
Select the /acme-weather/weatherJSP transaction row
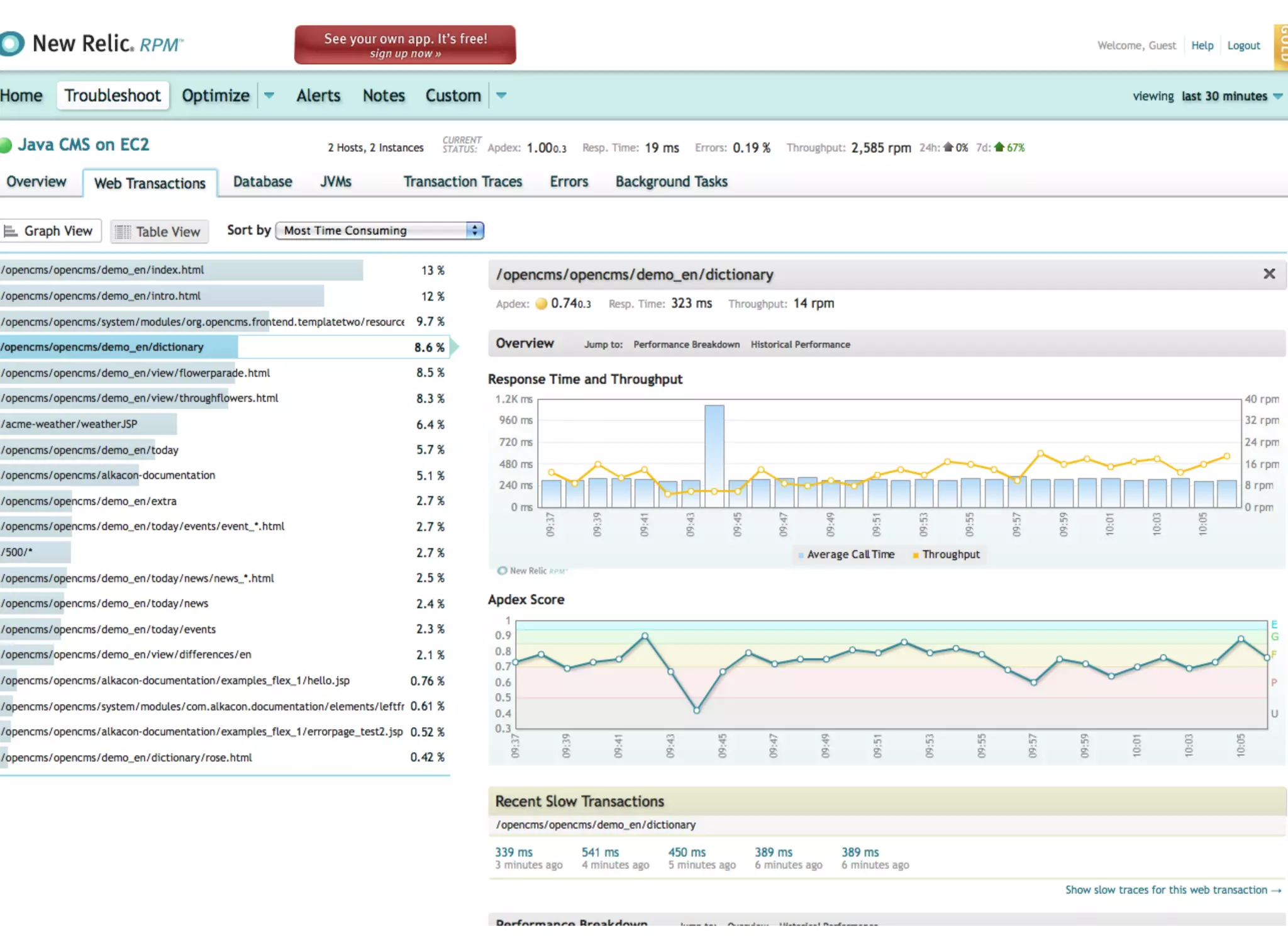[x=69, y=424]
